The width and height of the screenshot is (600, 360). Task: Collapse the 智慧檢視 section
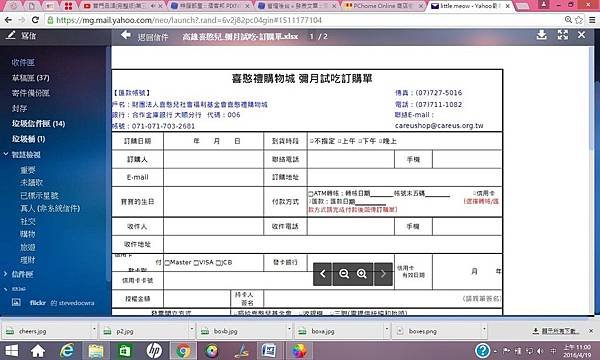pos(6,154)
